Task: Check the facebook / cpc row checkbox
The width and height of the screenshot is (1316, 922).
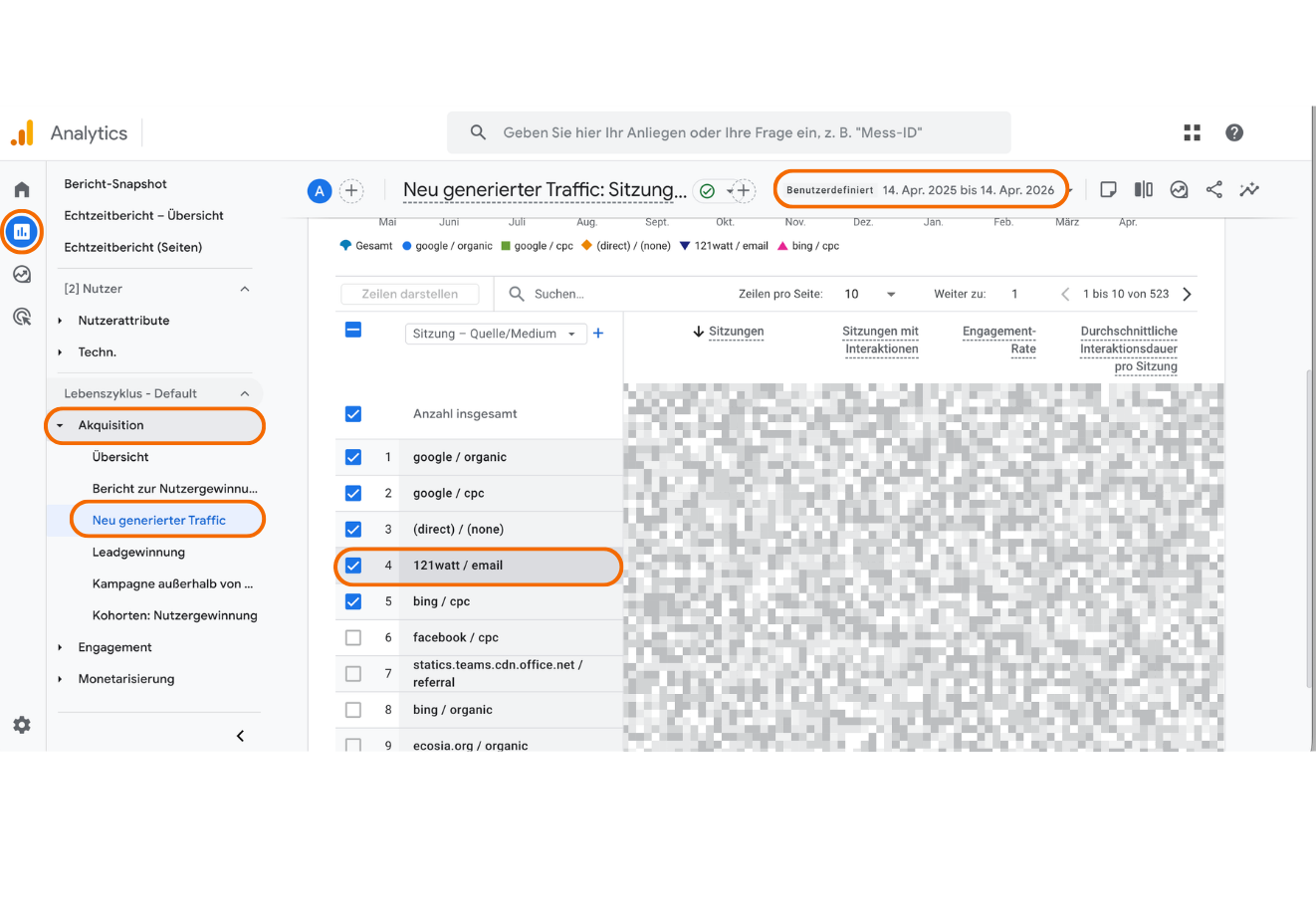Action: point(353,637)
